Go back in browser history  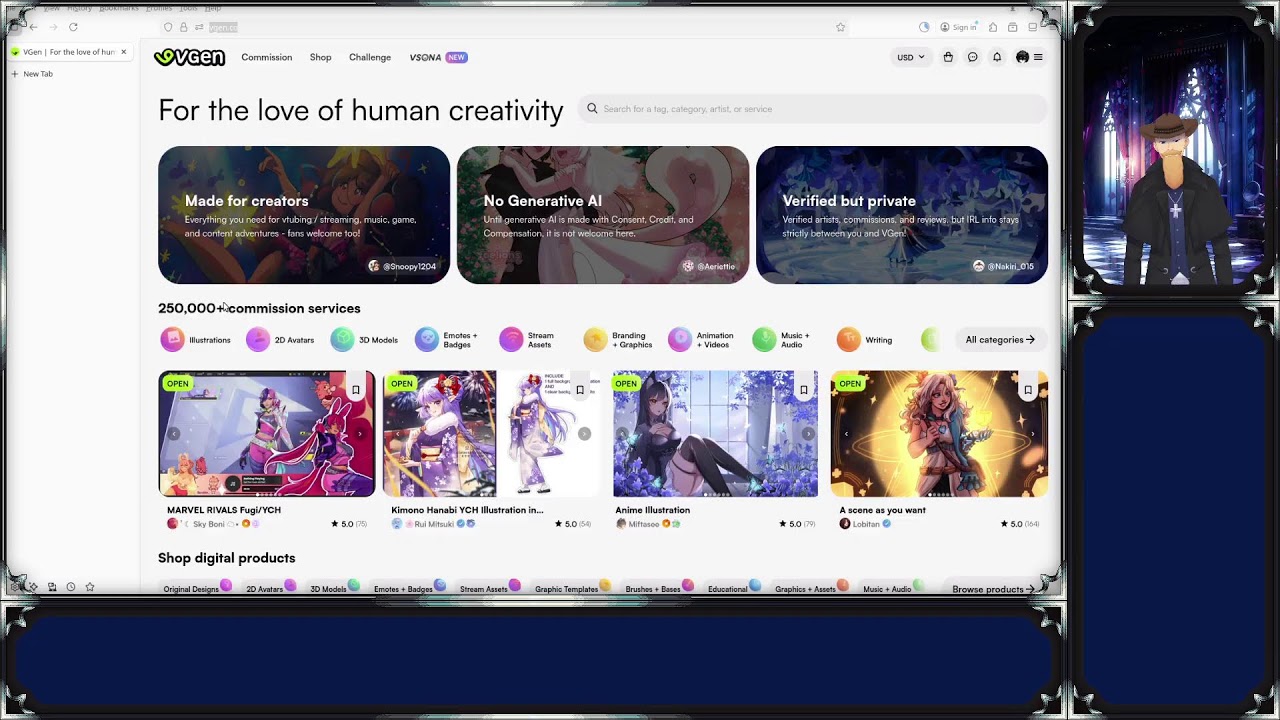[x=33, y=27]
